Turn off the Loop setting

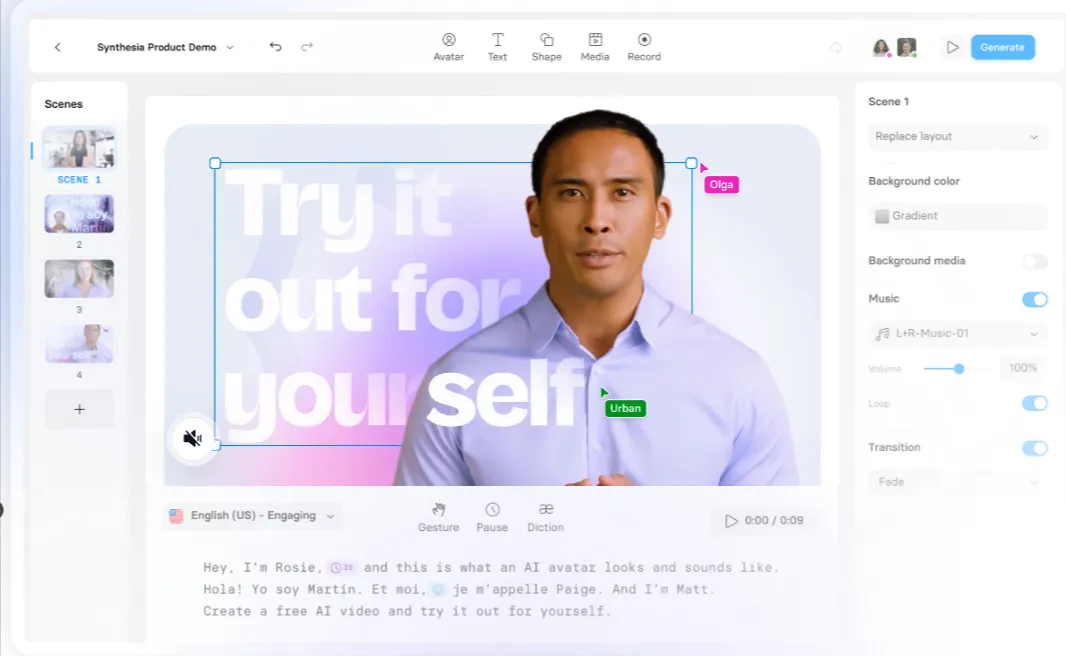1035,403
